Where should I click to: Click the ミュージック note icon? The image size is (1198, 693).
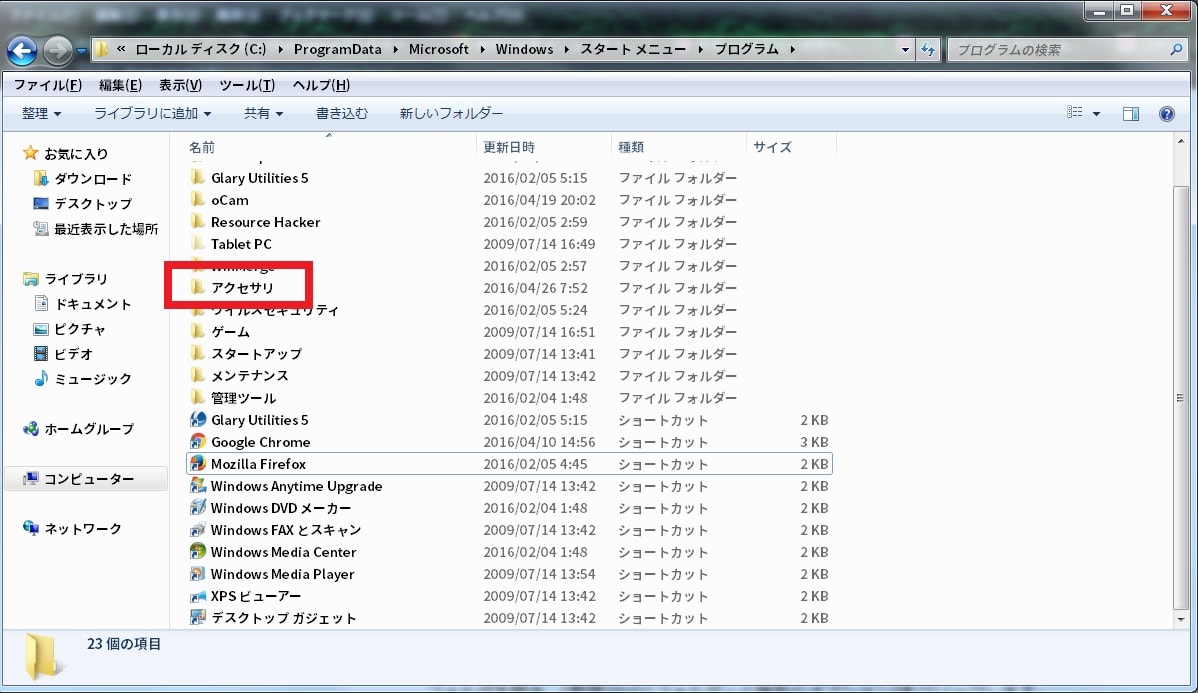click(41, 378)
